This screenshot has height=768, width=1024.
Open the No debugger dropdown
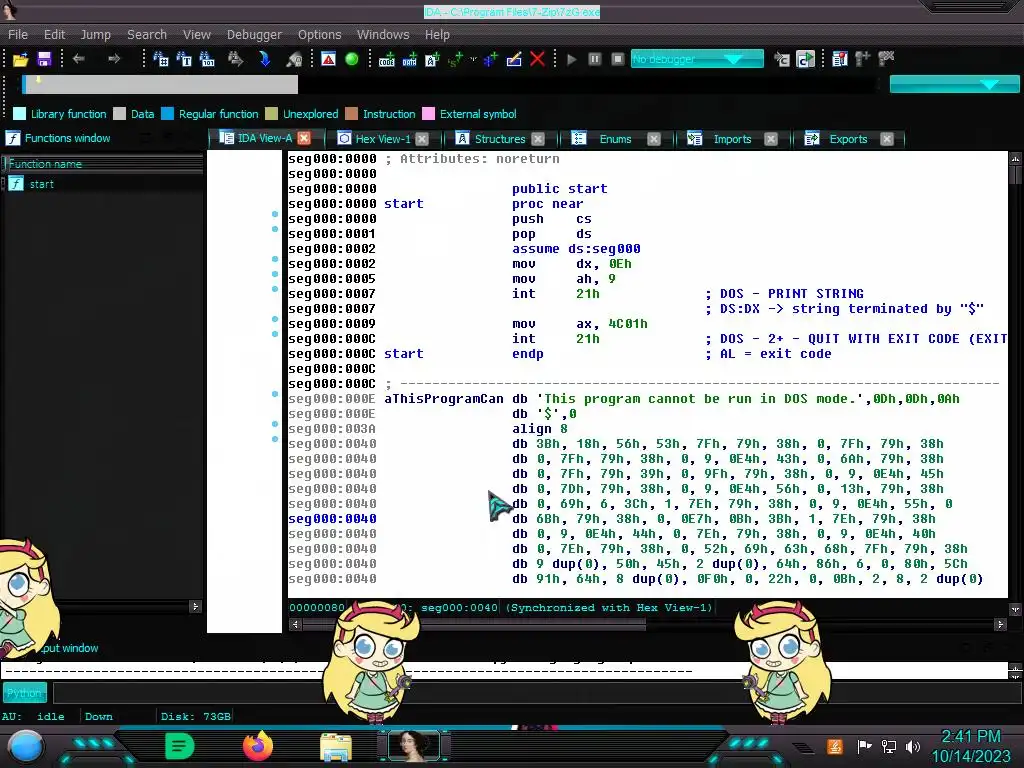[697, 59]
